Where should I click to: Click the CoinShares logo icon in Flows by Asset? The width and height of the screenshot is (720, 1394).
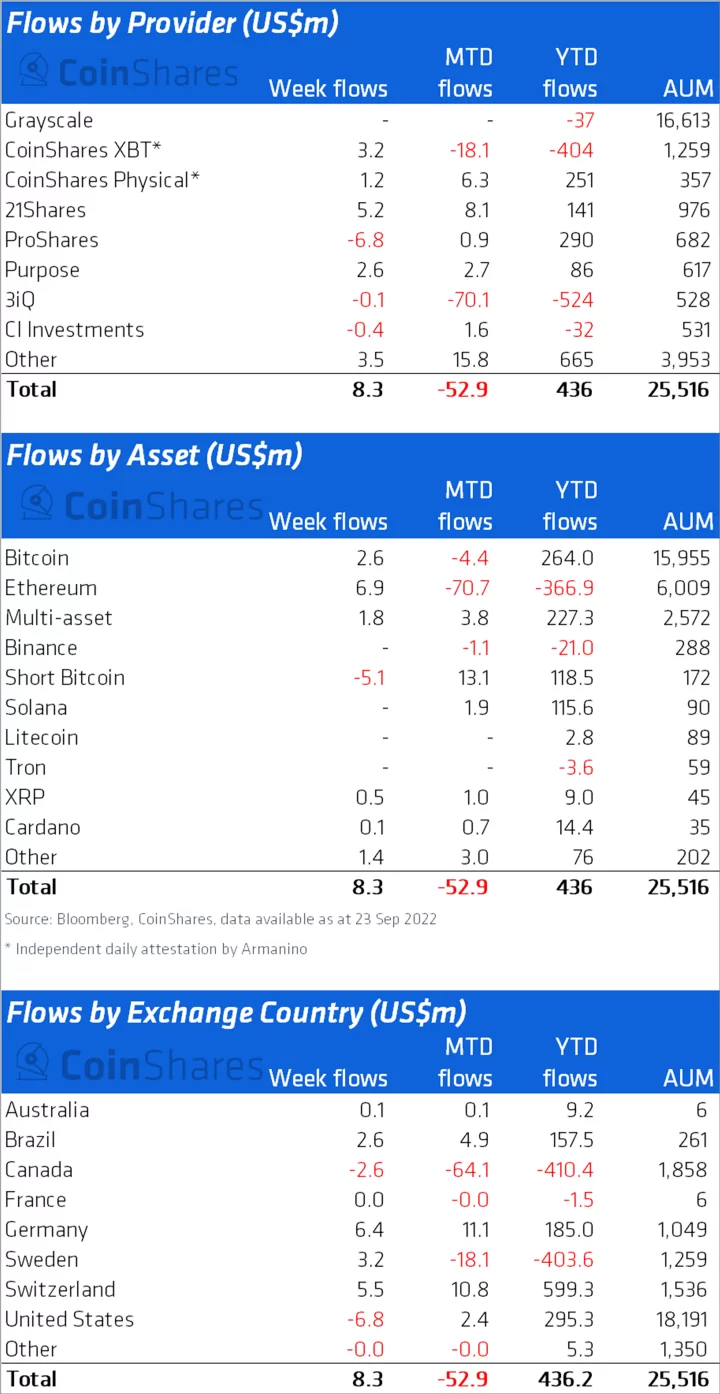click(37, 503)
